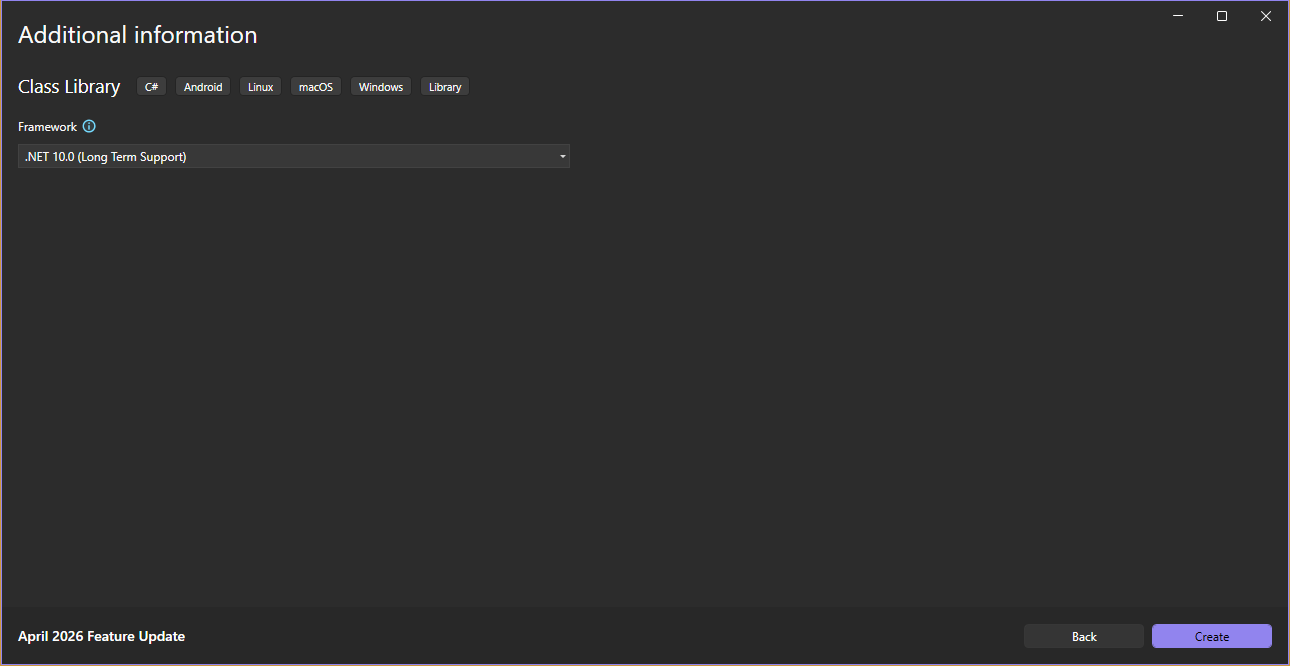Click the Framework info icon
Screen dimensions: 1290x666
(89, 127)
